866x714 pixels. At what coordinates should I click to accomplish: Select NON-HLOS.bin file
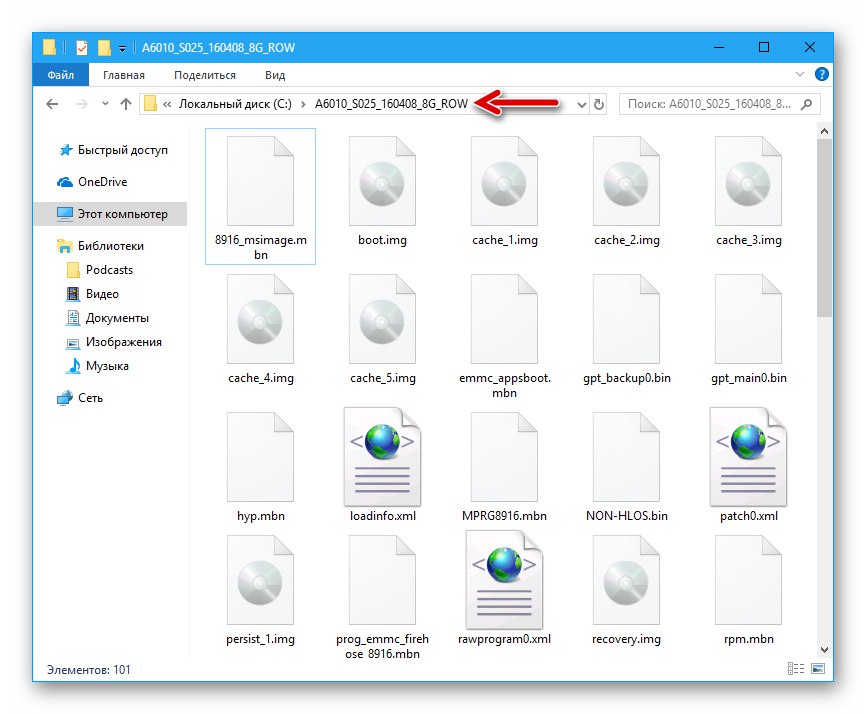click(626, 457)
